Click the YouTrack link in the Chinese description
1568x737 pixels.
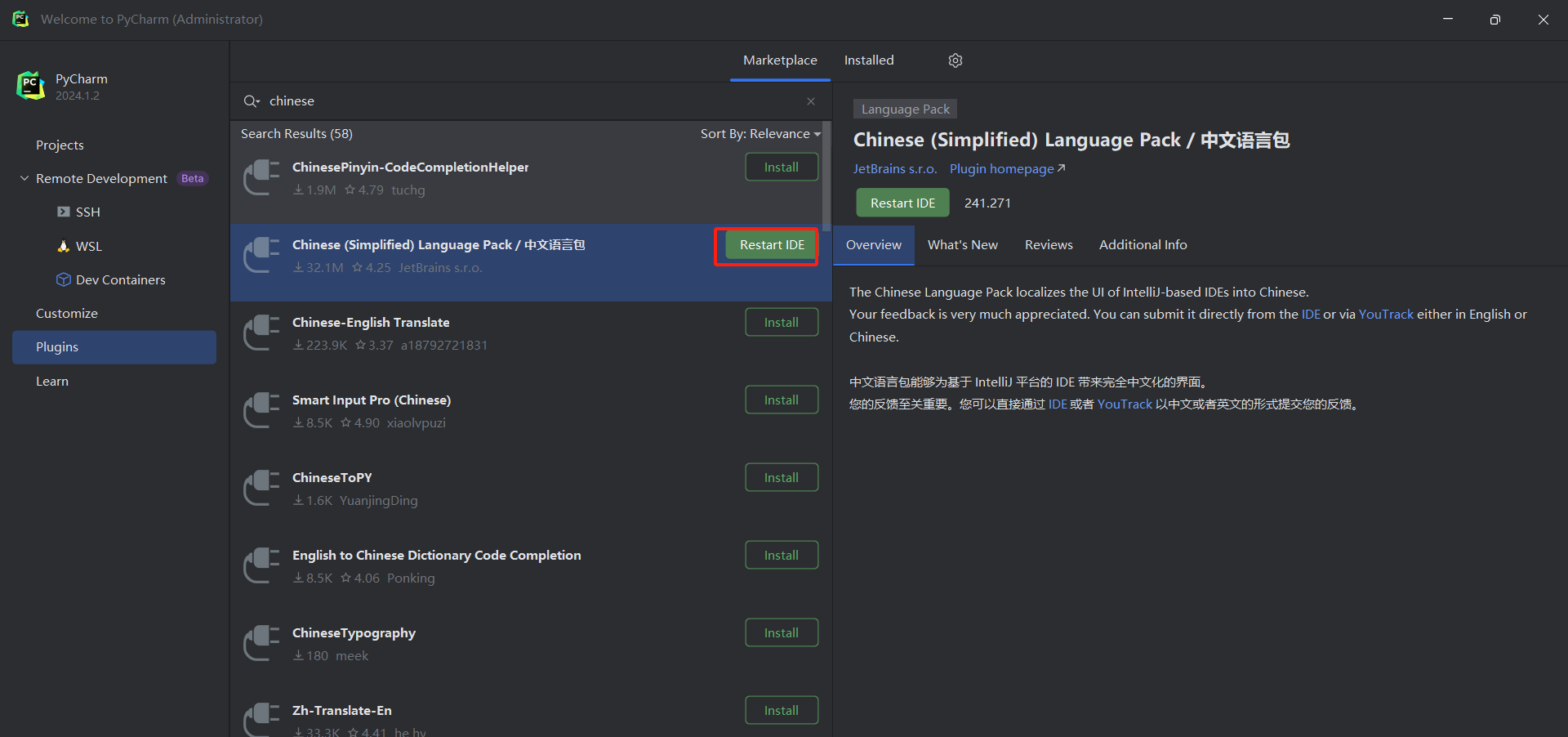click(x=1125, y=404)
